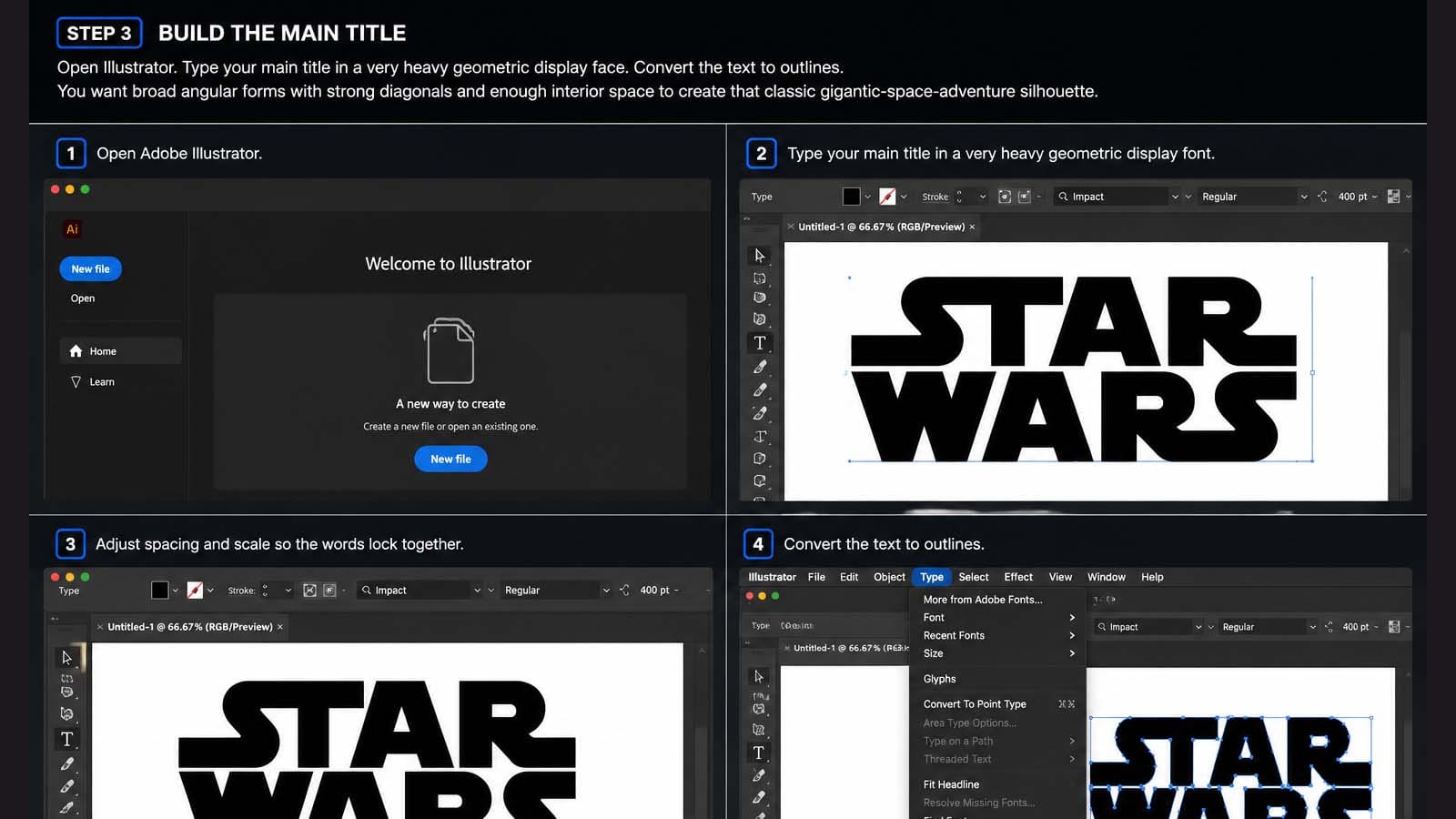Image resolution: width=1456 pixels, height=819 pixels.
Task: Select the Selection arrow tool in panel 2
Action: (x=760, y=256)
